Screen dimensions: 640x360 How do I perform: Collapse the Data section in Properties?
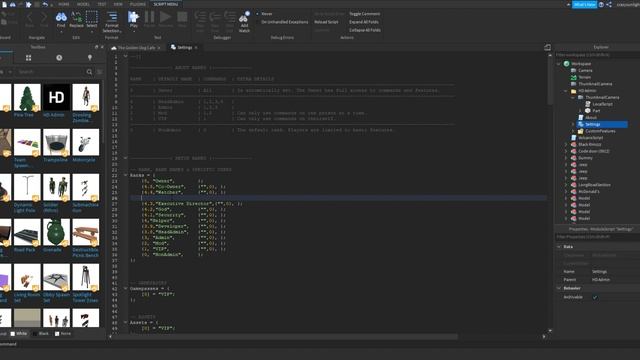click(559, 247)
